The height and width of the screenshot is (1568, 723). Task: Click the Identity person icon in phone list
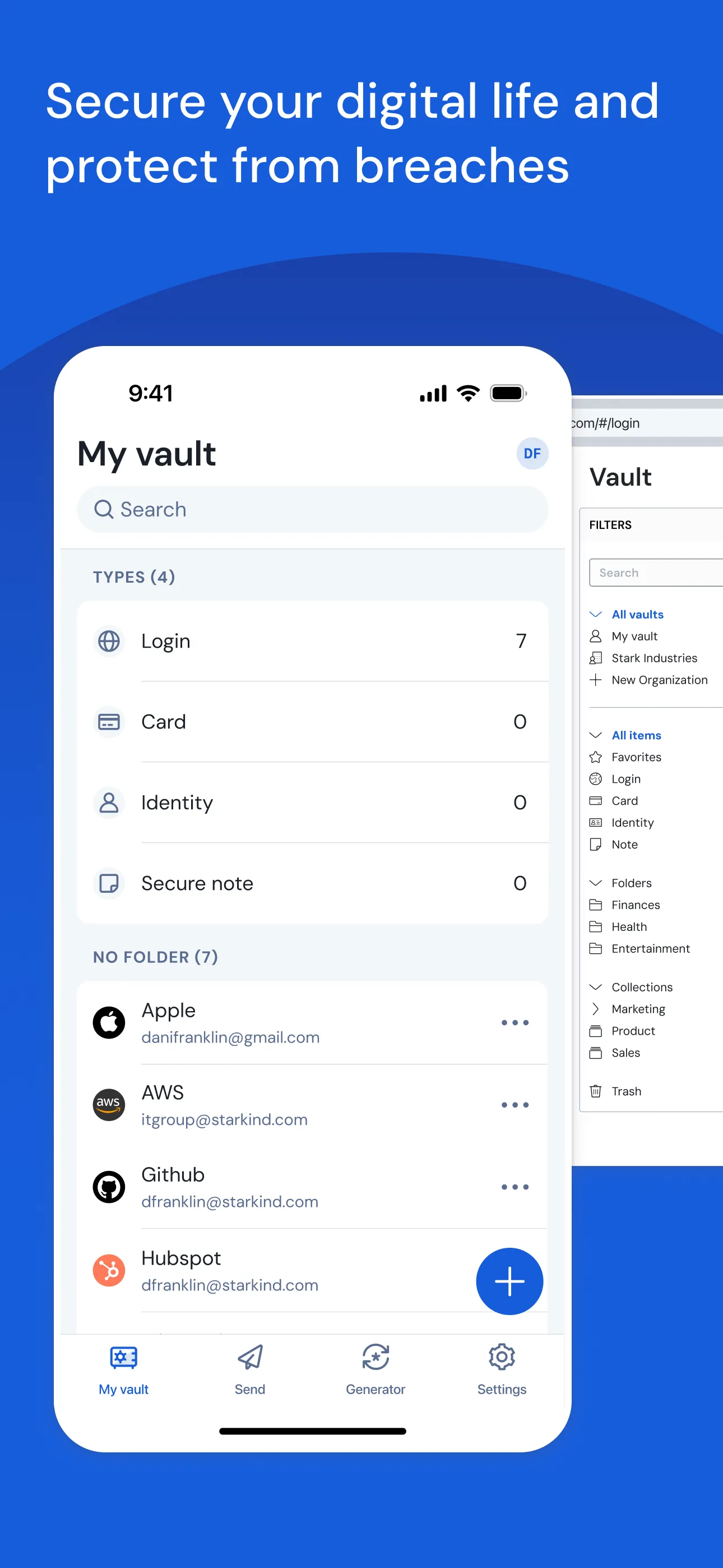[109, 803]
